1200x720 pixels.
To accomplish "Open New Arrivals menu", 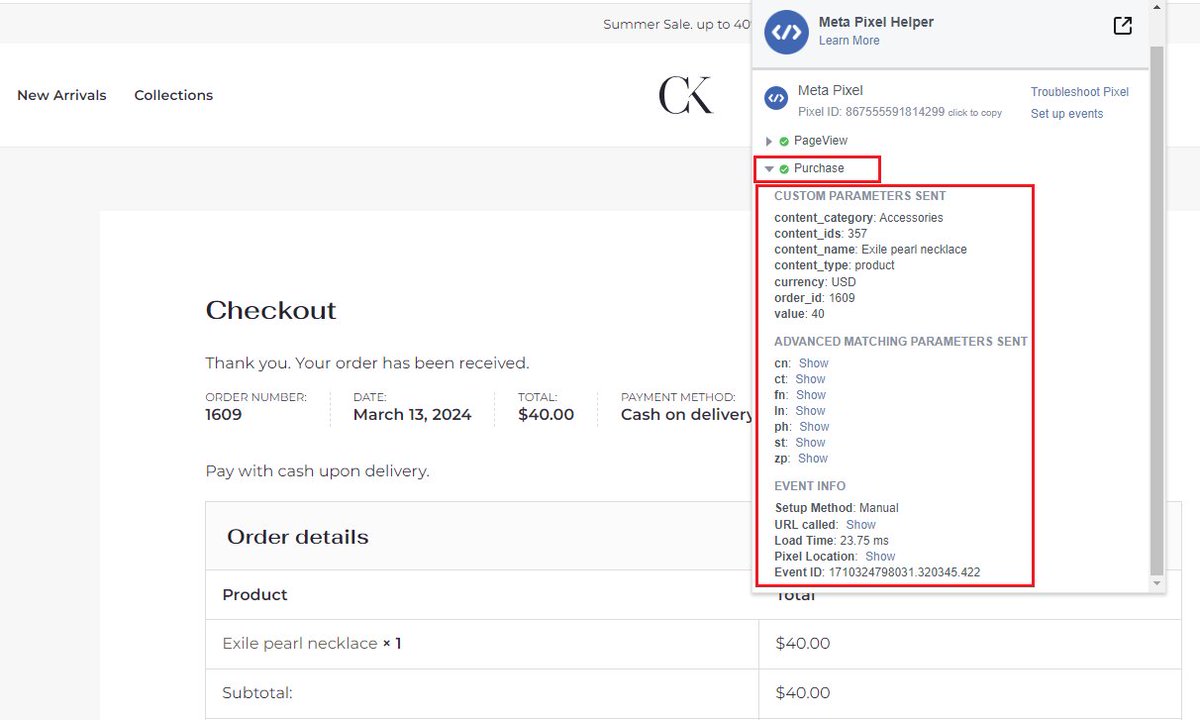I will tap(62, 95).
